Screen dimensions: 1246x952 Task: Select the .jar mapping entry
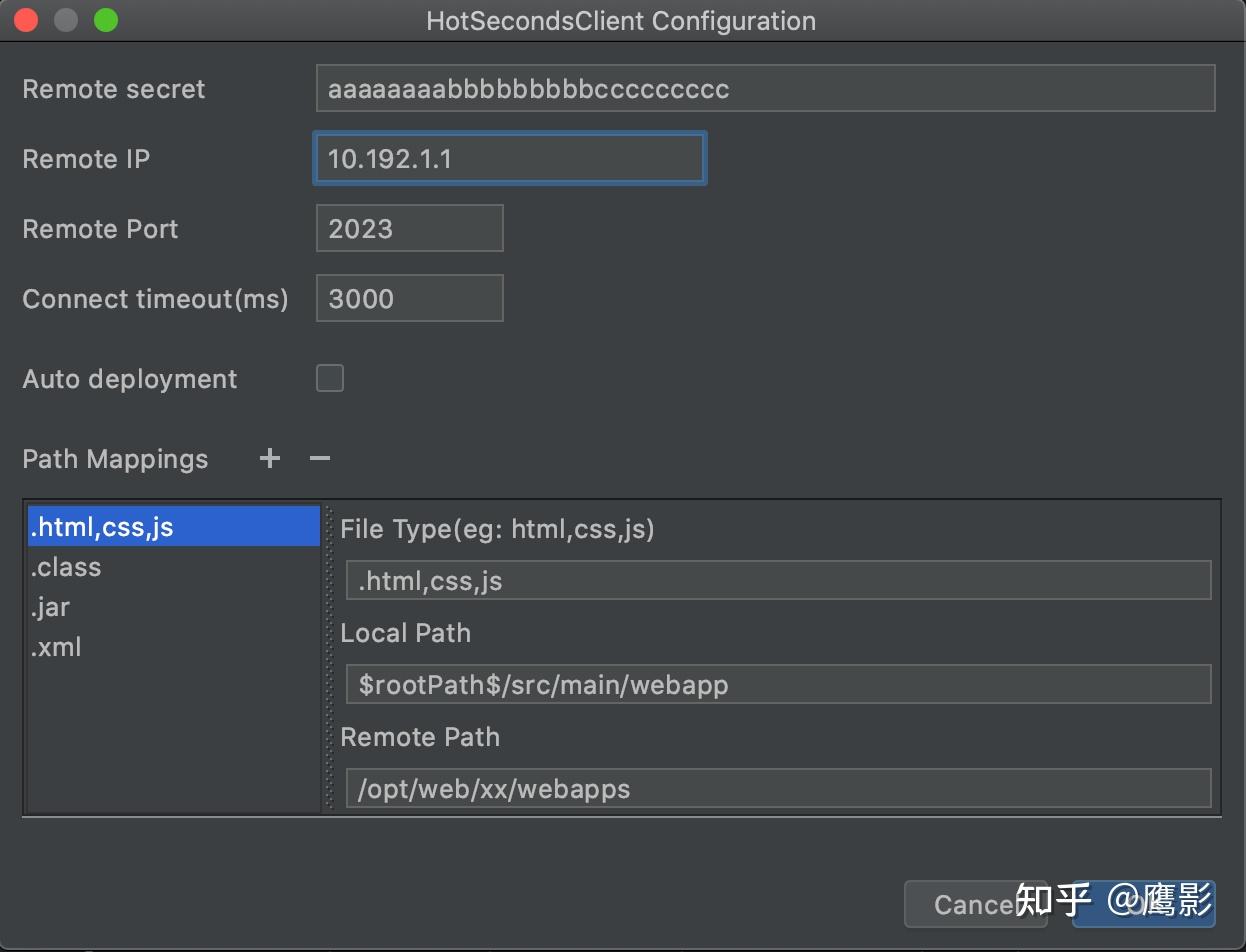point(51,607)
